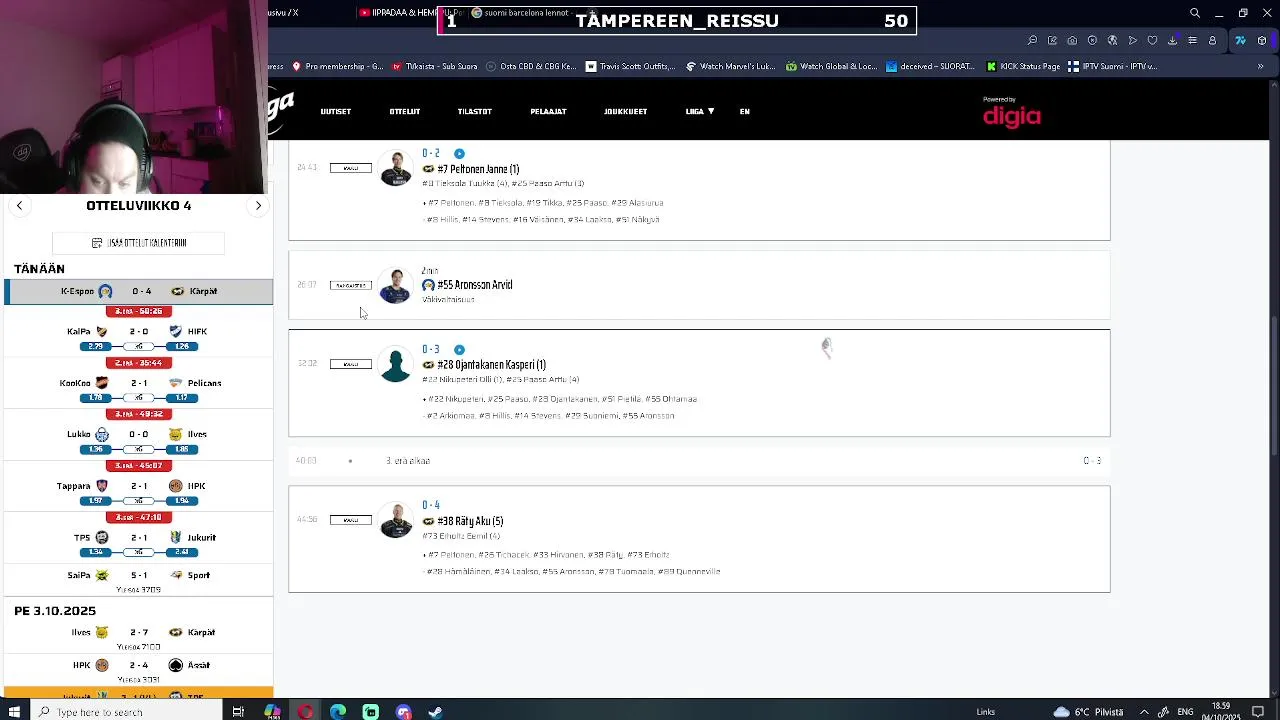1280x720 pixels.
Task: Open Aronsson Arvid player photo
Action: tap(396, 285)
